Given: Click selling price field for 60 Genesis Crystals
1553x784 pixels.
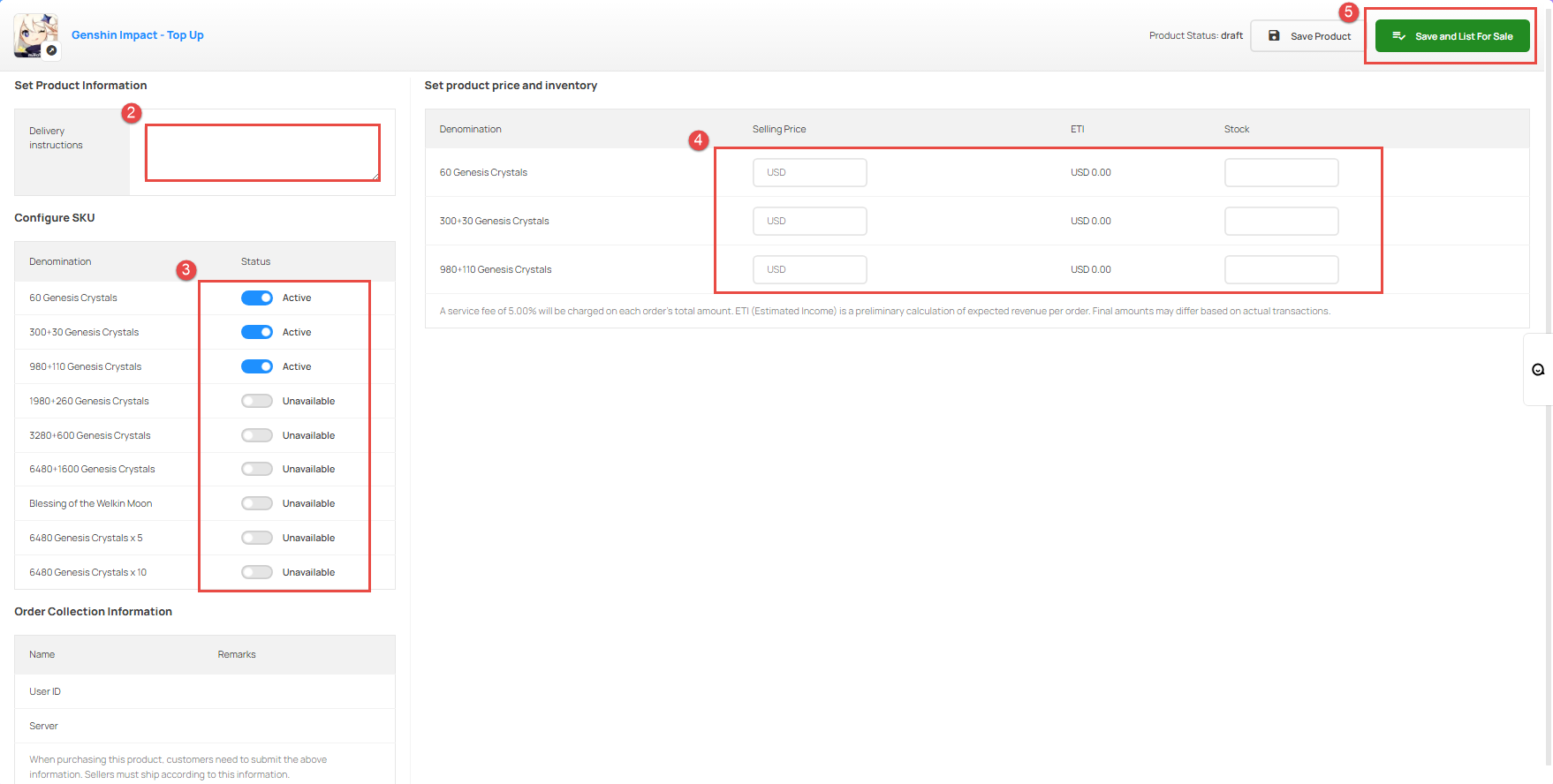Looking at the screenshot, I should (x=810, y=172).
